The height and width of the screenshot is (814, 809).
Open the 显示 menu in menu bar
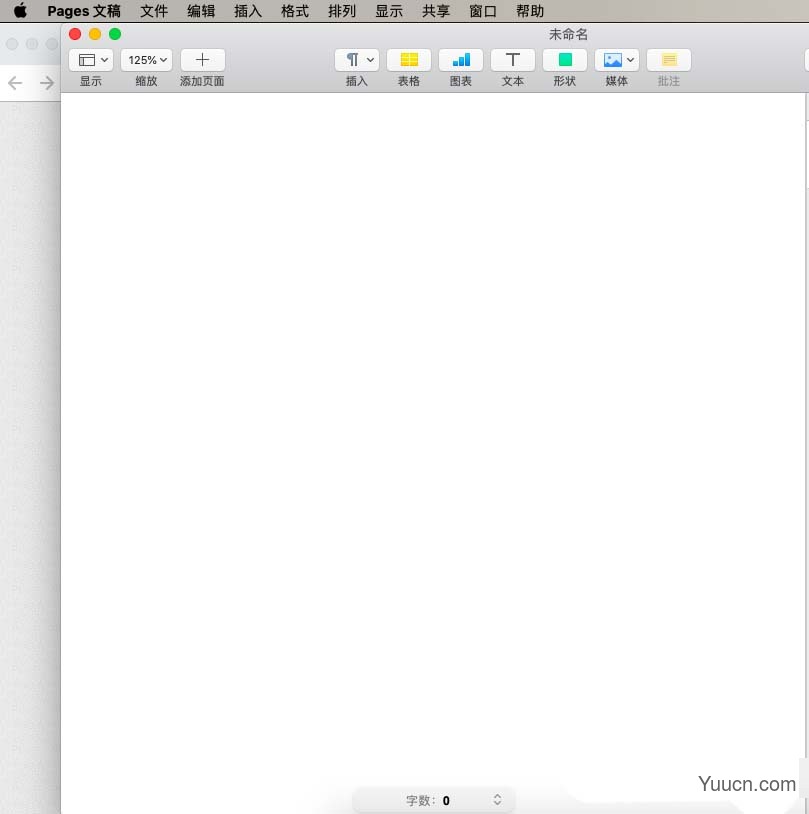point(389,11)
